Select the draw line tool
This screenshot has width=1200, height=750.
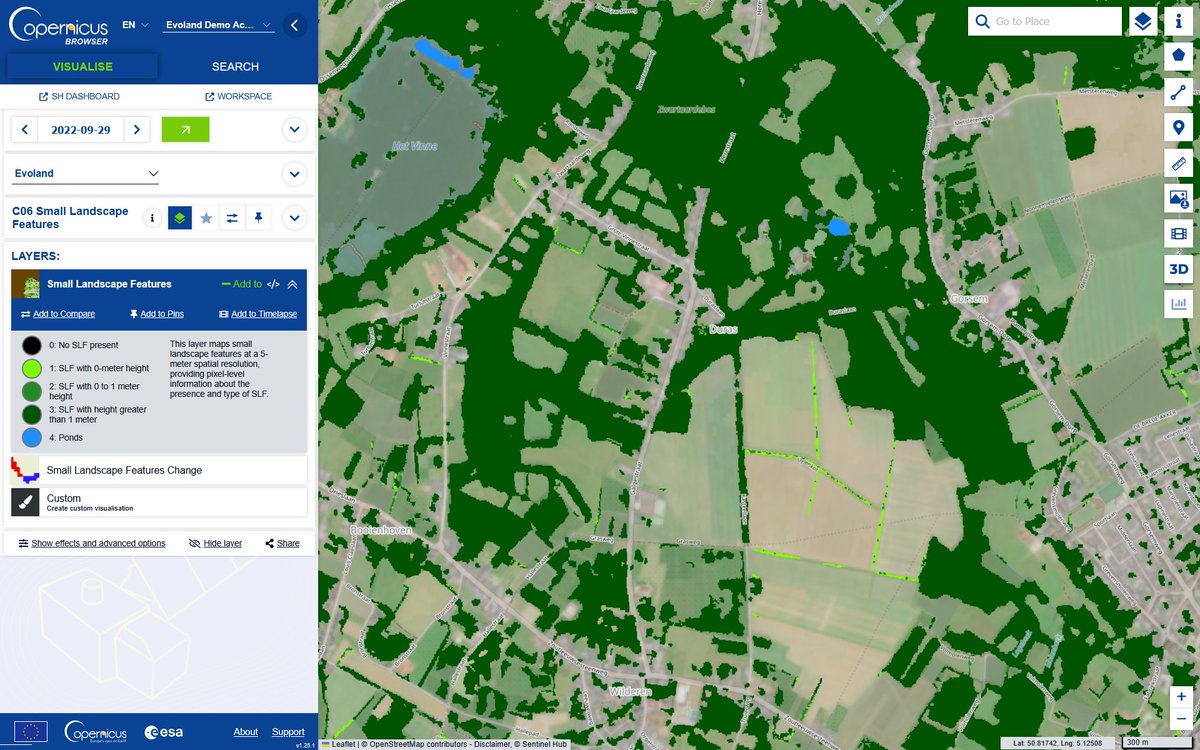(1178, 93)
